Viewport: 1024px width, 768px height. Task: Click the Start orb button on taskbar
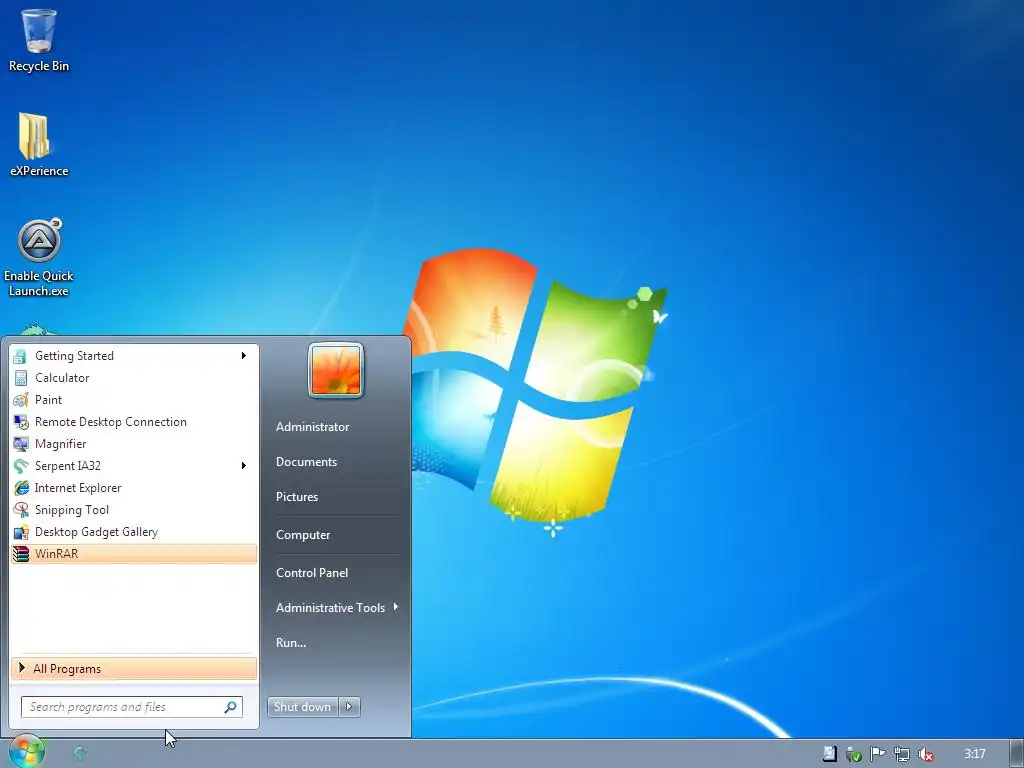point(26,752)
